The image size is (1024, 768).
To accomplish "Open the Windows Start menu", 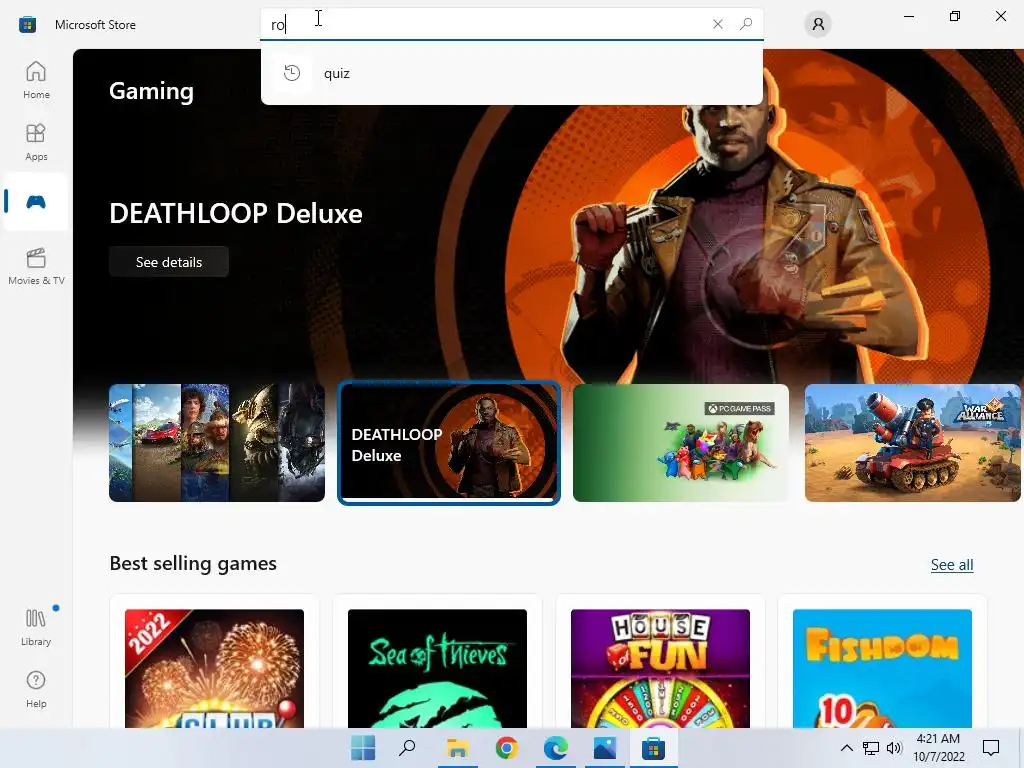I will point(363,748).
